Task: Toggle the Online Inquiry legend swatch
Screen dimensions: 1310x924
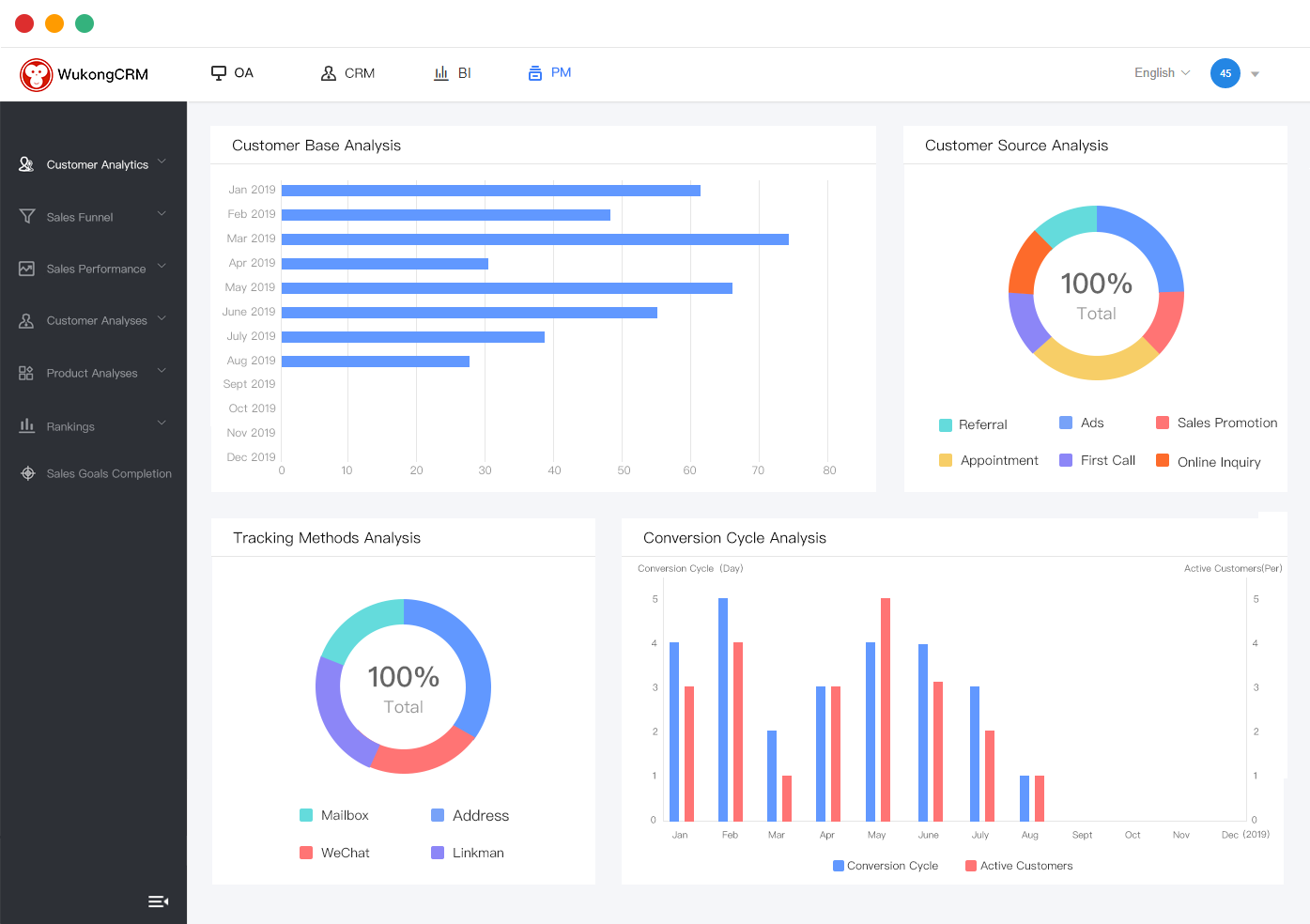Action: pos(1163,460)
